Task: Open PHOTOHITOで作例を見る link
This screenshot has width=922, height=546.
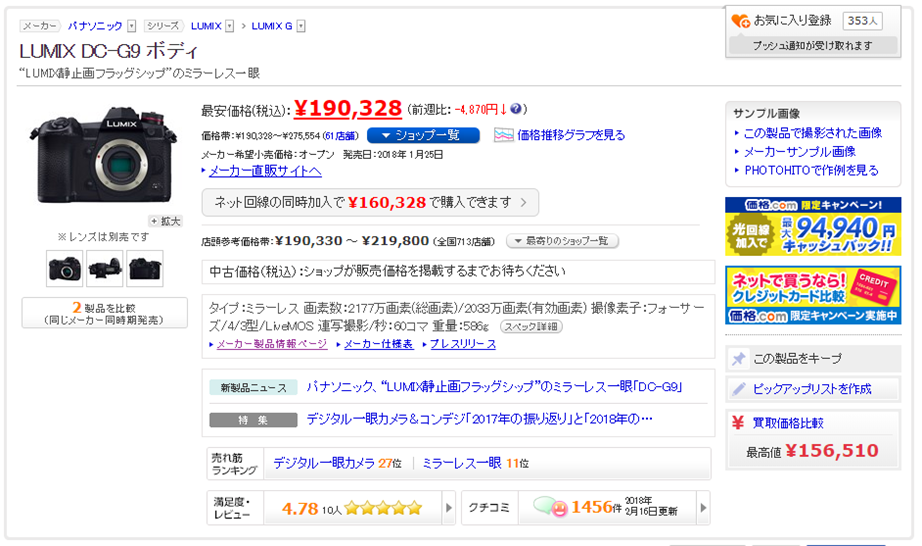Action: [x=811, y=170]
